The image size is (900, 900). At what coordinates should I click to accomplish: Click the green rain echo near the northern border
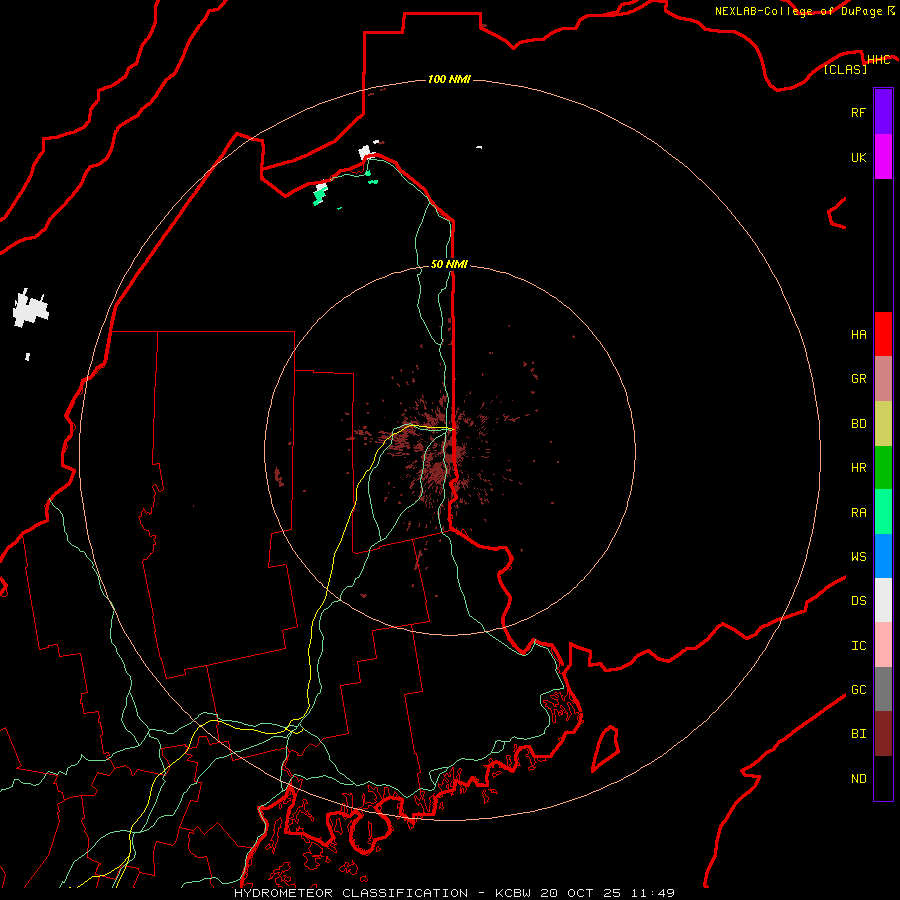coord(320,194)
